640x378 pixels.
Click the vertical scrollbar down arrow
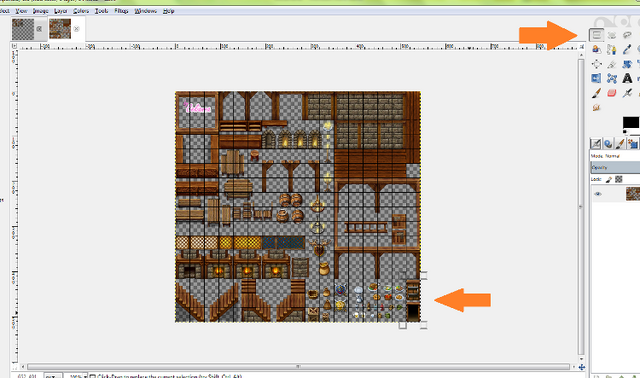pyautogui.click(x=581, y=360)
